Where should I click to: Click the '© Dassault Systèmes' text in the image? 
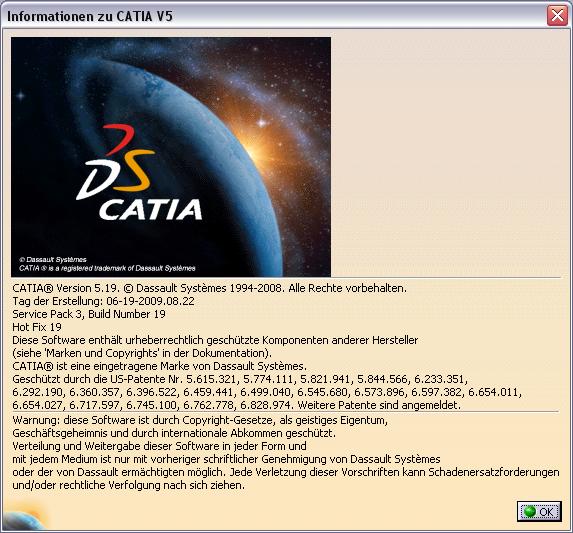[x=53, y=260]
